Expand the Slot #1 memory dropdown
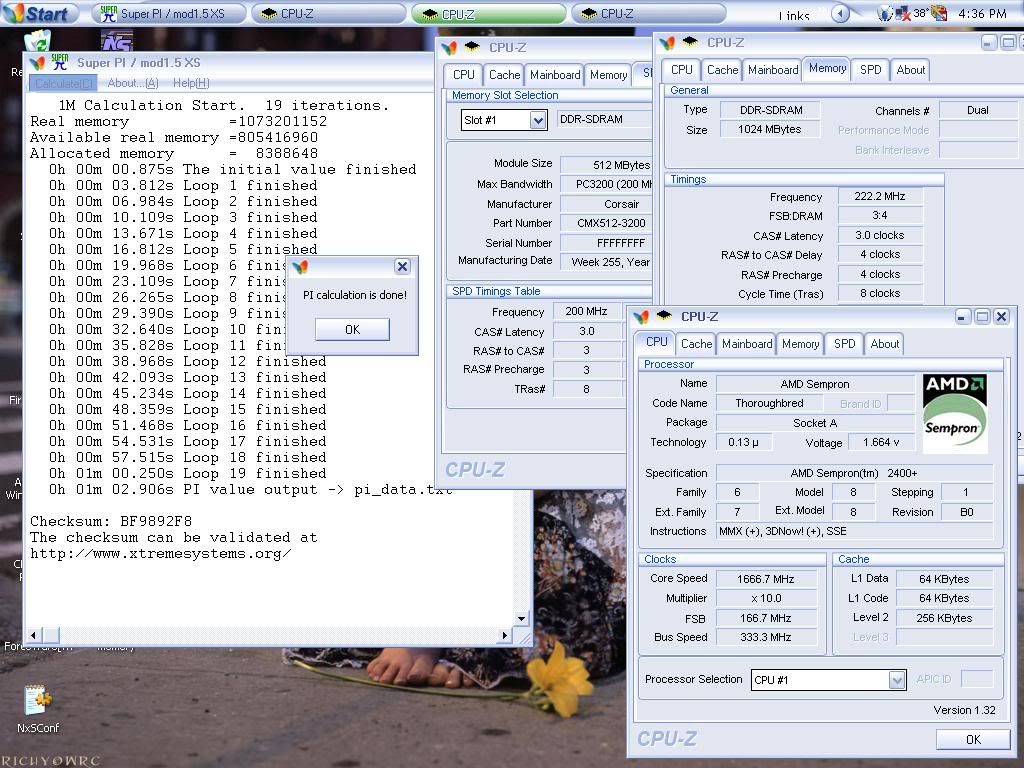 click(x=537, y=120)
